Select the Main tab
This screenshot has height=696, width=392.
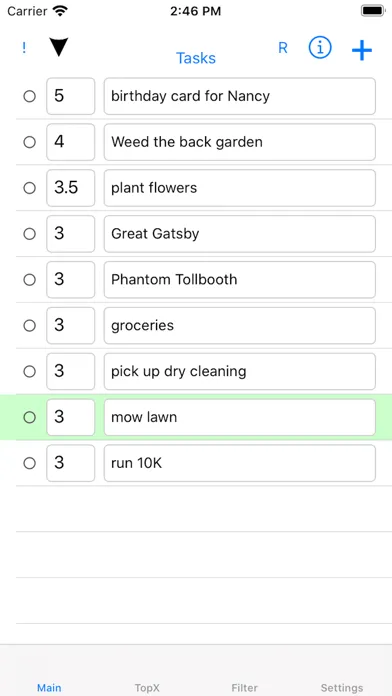[x=49, y=688]
